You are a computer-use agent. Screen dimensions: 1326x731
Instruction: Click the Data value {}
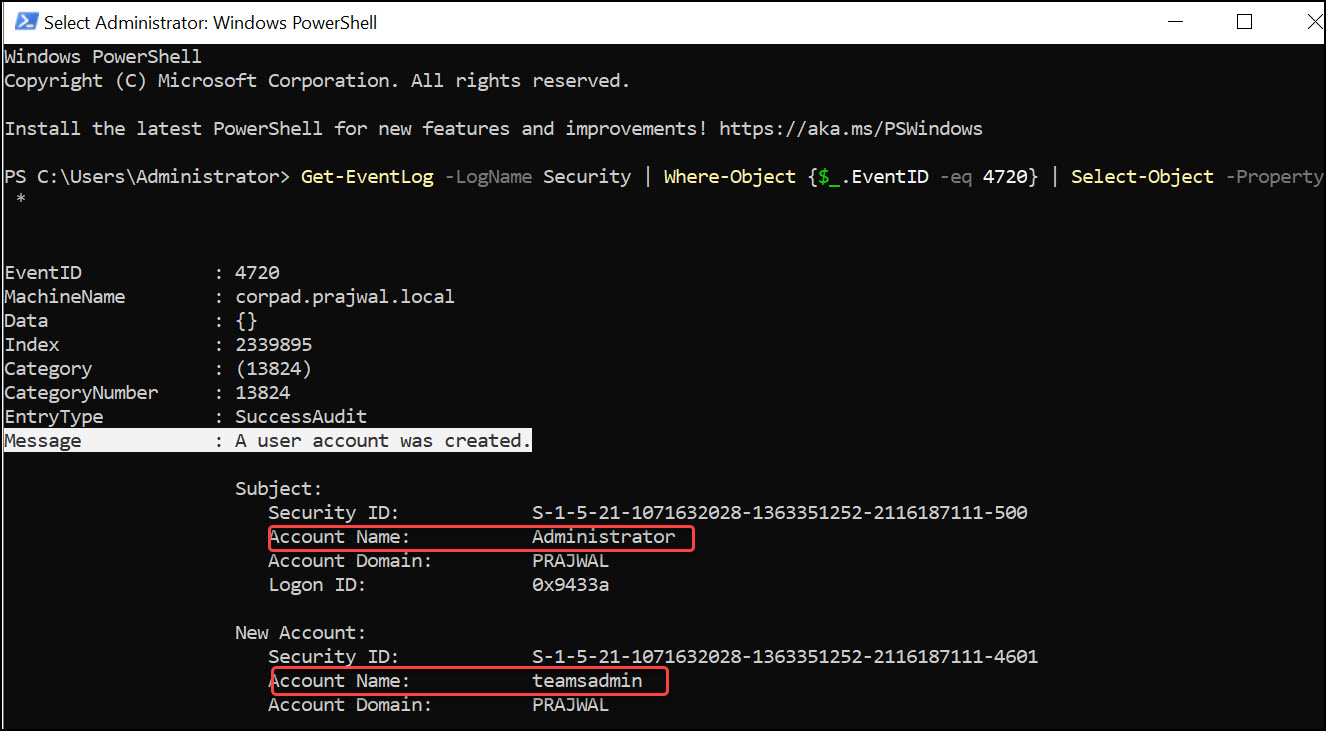point(246,321)
